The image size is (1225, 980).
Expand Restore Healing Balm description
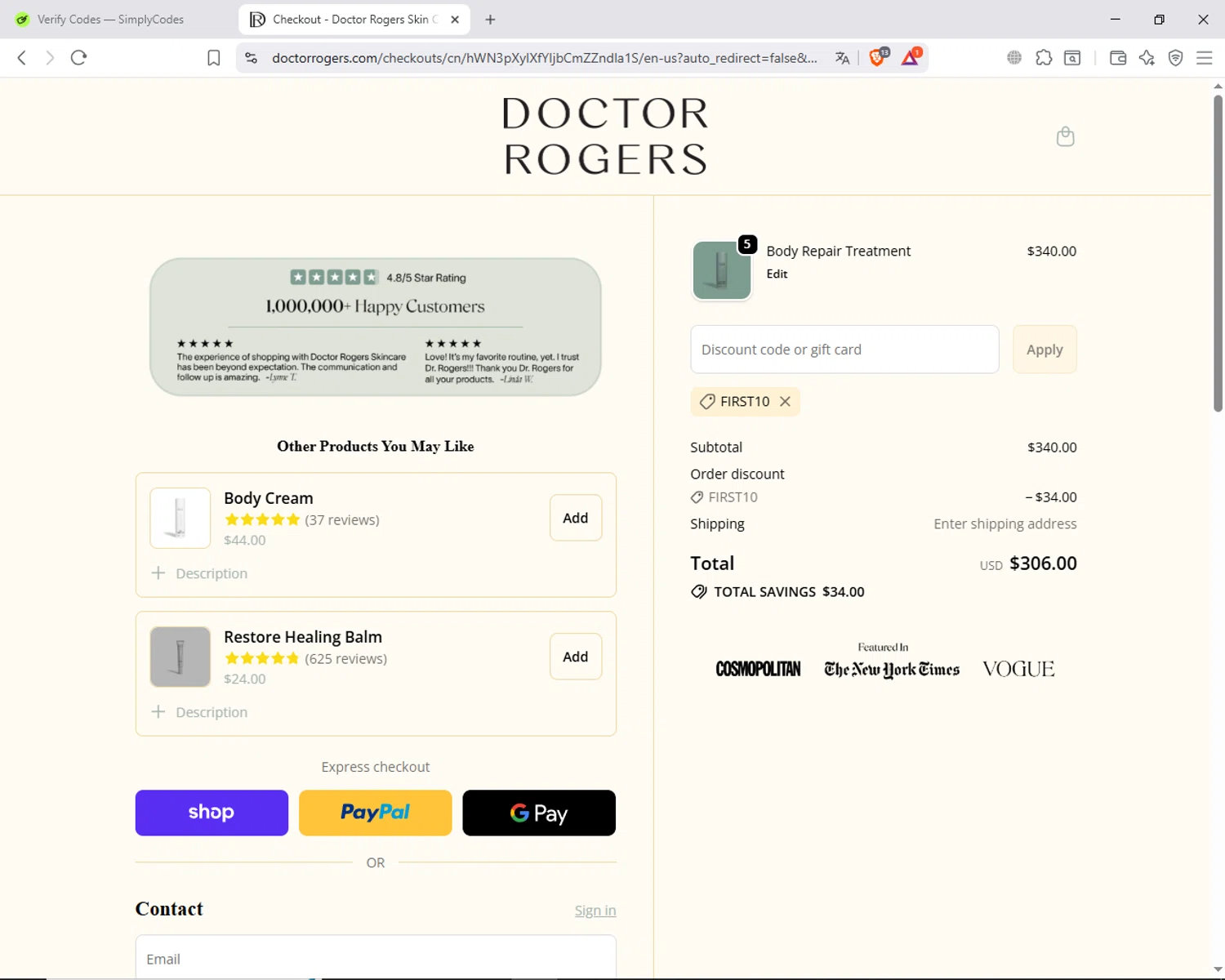pyautogui.click(x=200, y=712)
